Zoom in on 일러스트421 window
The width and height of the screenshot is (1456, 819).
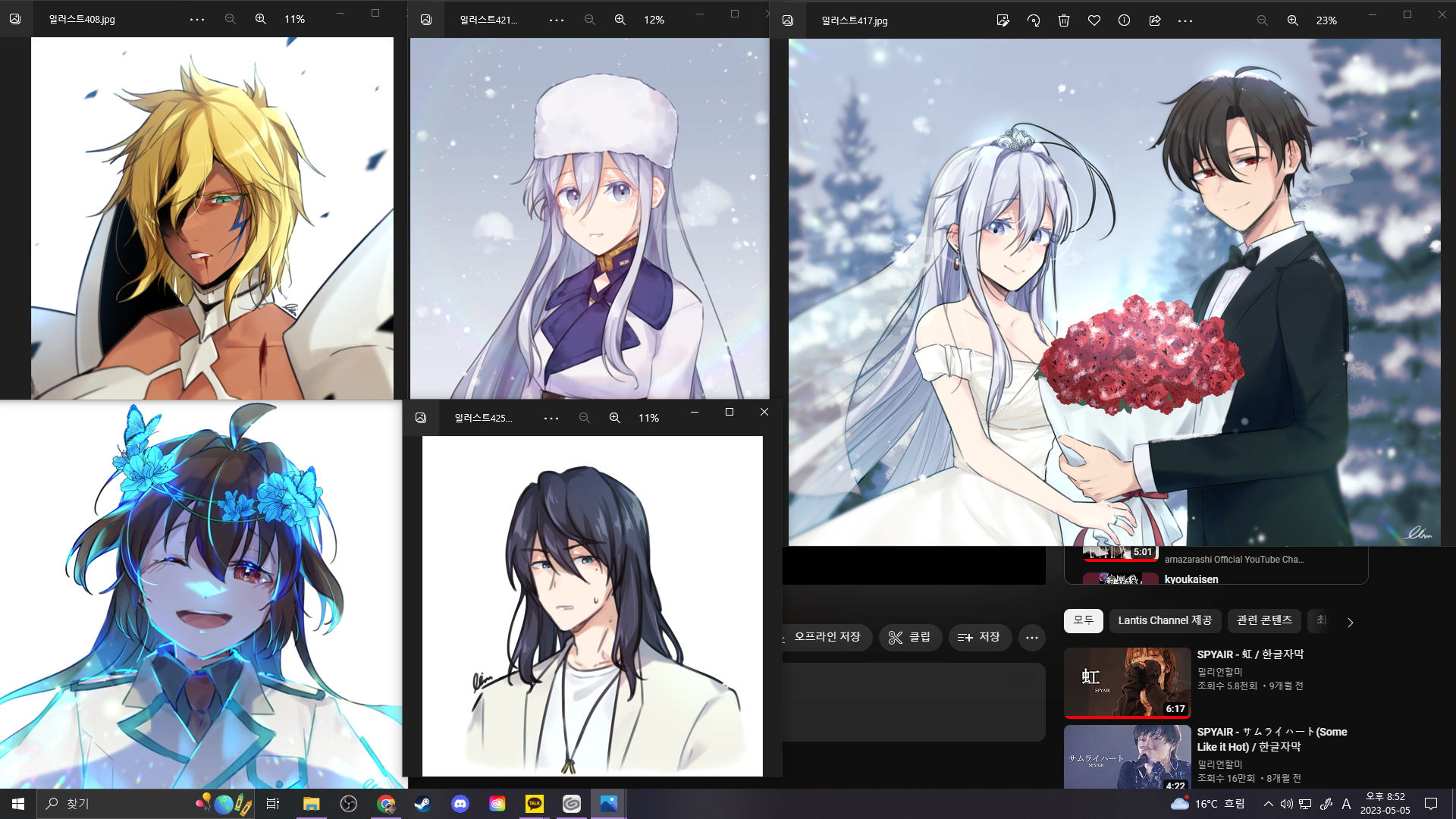click(x=620, y=20)
